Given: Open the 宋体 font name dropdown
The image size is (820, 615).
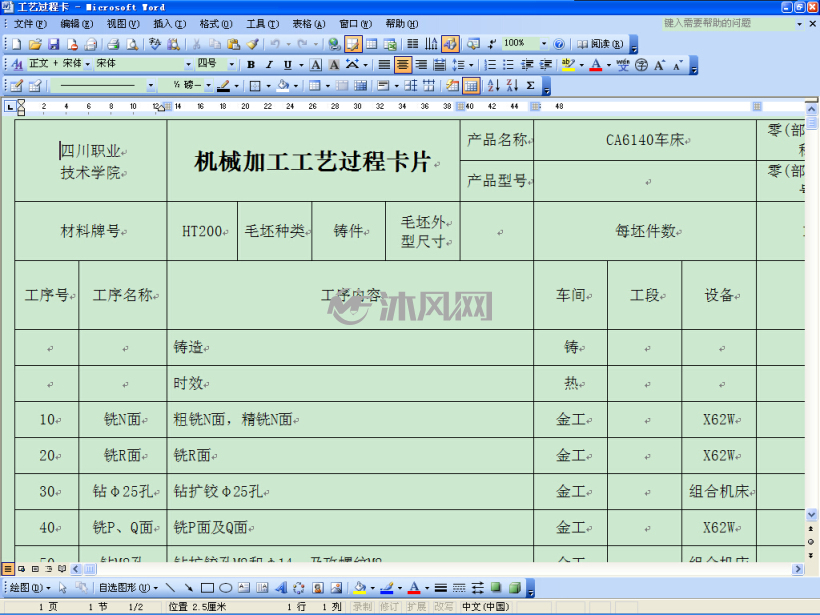Looking at the screenshot, I should pos(143,64).
